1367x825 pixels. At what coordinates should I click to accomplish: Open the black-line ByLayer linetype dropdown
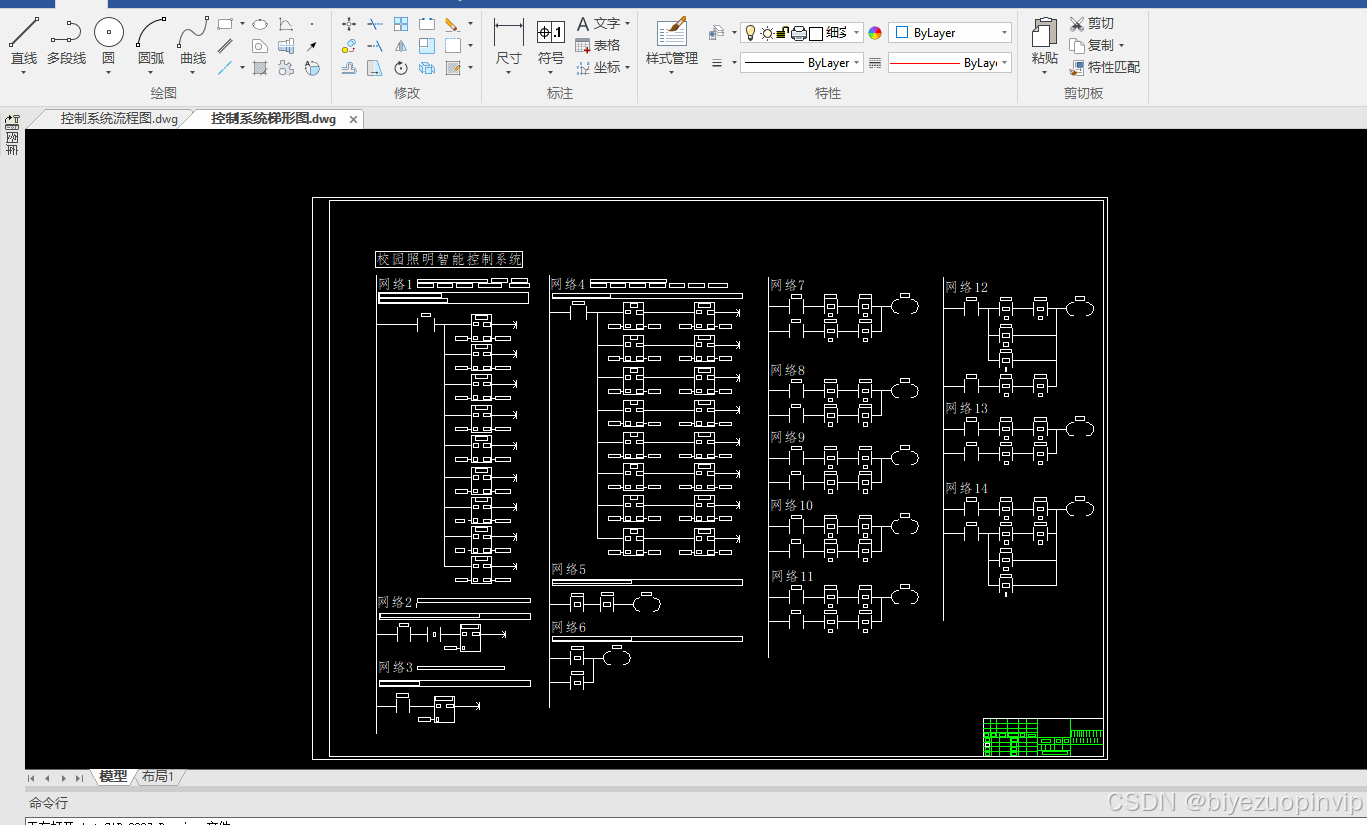pos(801,63)
